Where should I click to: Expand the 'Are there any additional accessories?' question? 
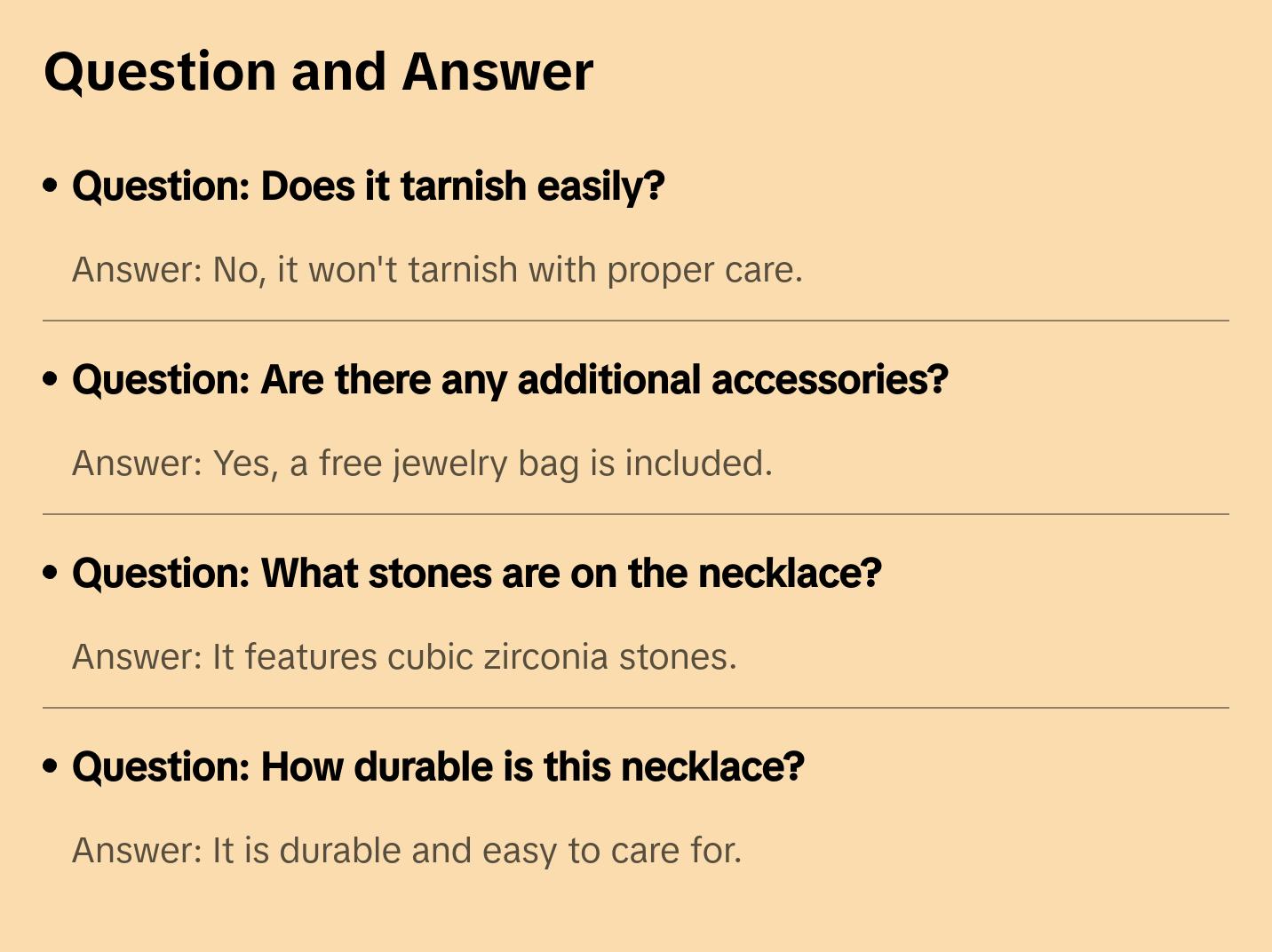click(510, 380)
